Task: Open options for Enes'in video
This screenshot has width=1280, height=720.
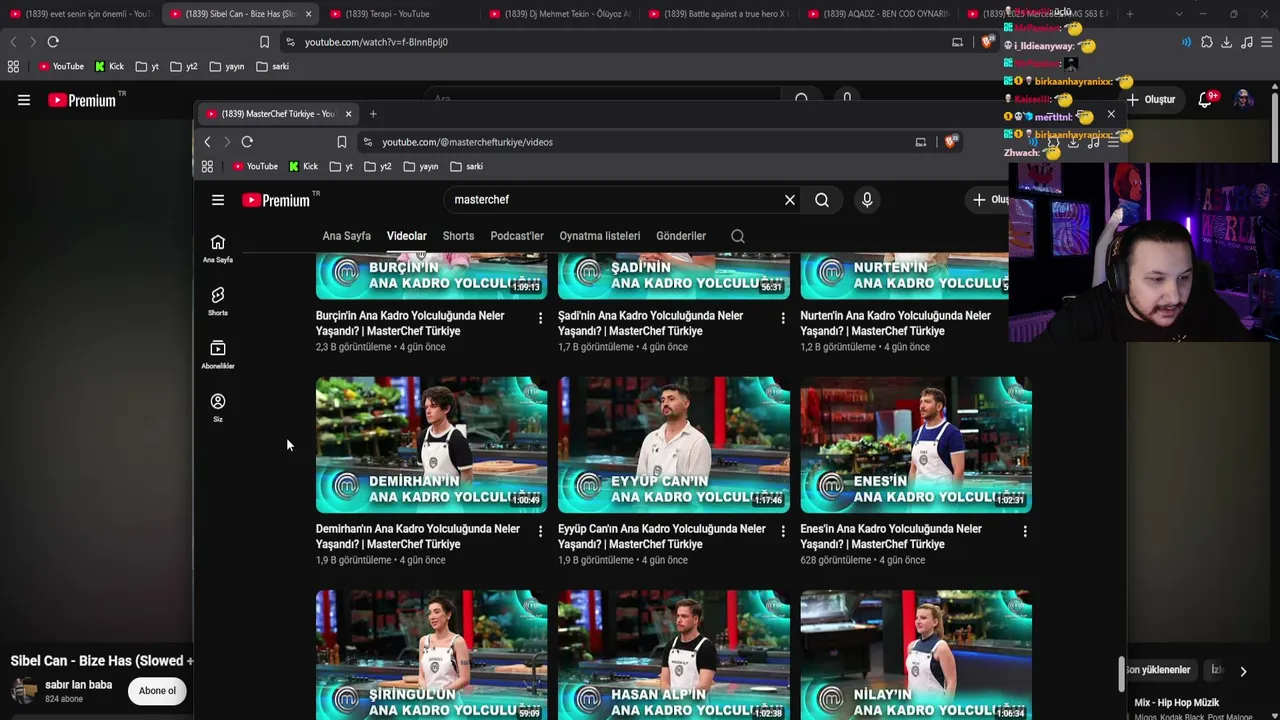Action: 1024,531
